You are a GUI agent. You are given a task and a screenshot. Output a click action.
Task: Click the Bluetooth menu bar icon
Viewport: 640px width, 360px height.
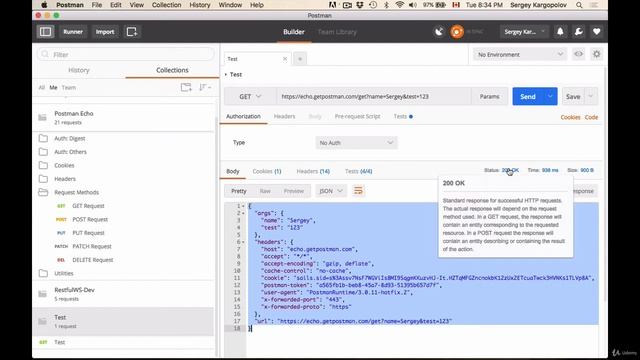pos(386,5)
